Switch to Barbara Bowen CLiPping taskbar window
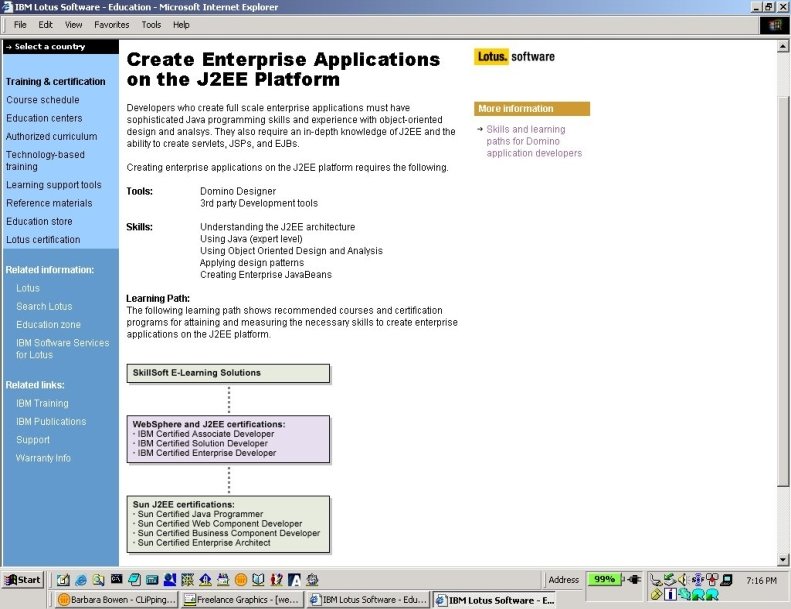791x609 pixels. (x=117, y=599)
